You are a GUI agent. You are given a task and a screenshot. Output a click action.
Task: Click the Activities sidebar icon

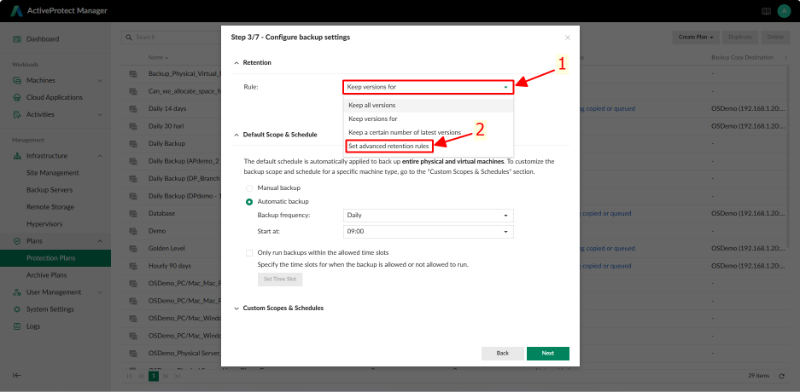point(17,115)
